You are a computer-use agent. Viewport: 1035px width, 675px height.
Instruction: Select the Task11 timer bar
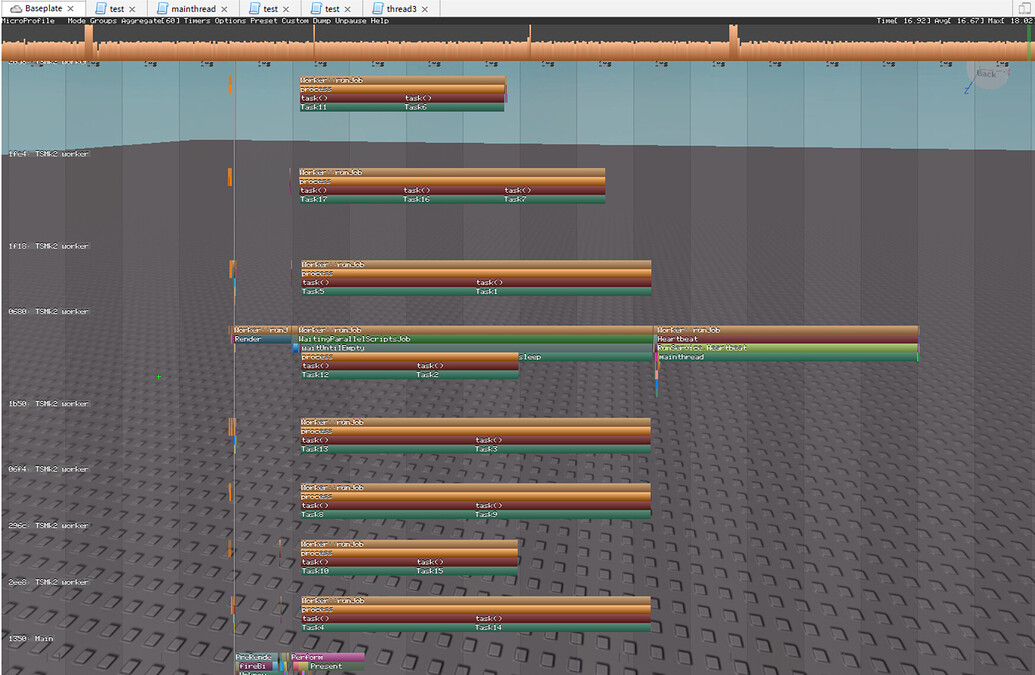point(351,107)
